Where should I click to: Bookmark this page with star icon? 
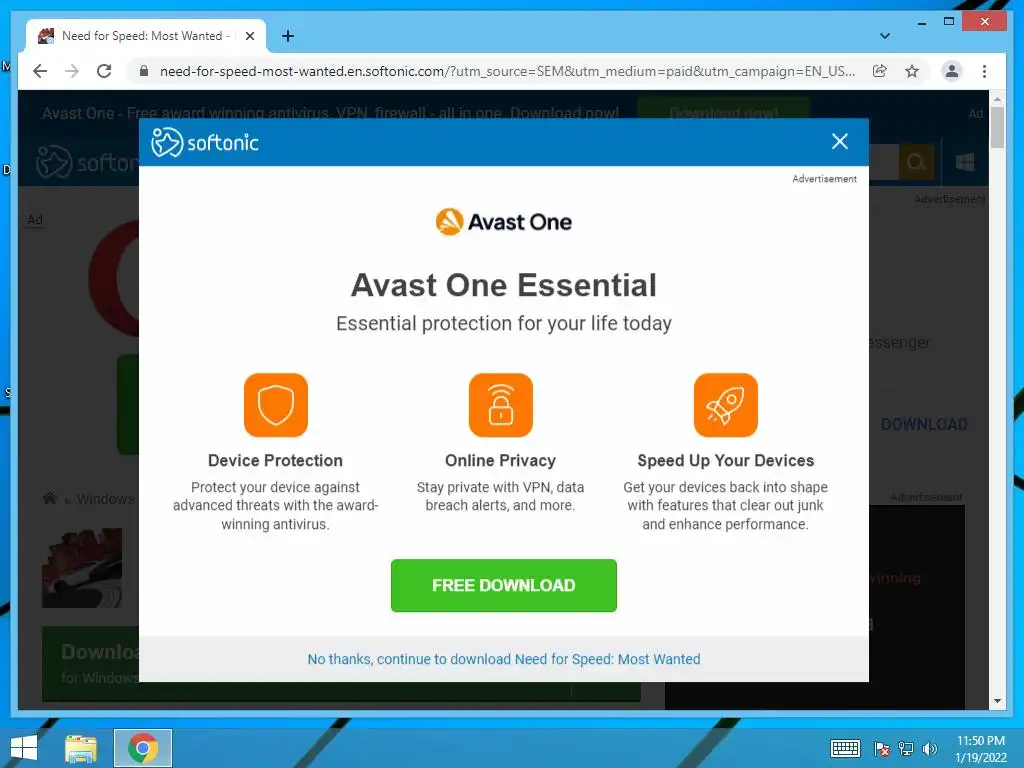(912, 71)
